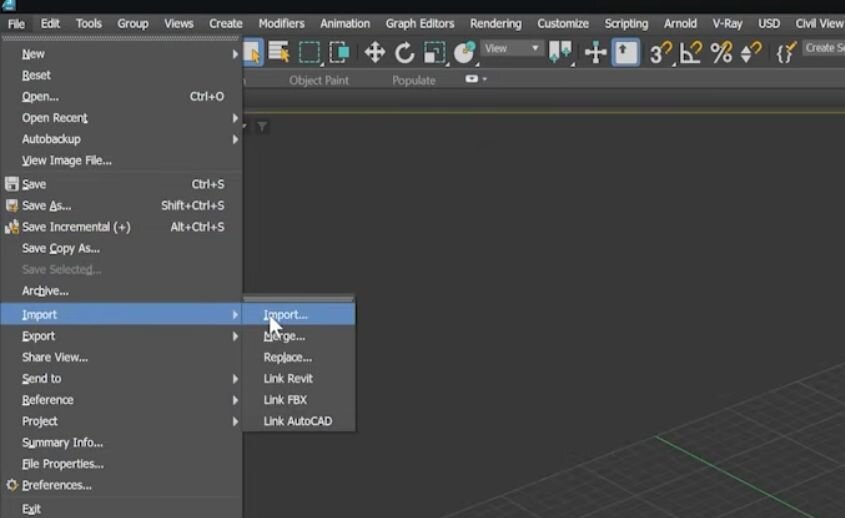Toggle the Spinner Snap icon
Image resolution: width=845 pixels, height=518 pixels.
(x=750, y=52)
